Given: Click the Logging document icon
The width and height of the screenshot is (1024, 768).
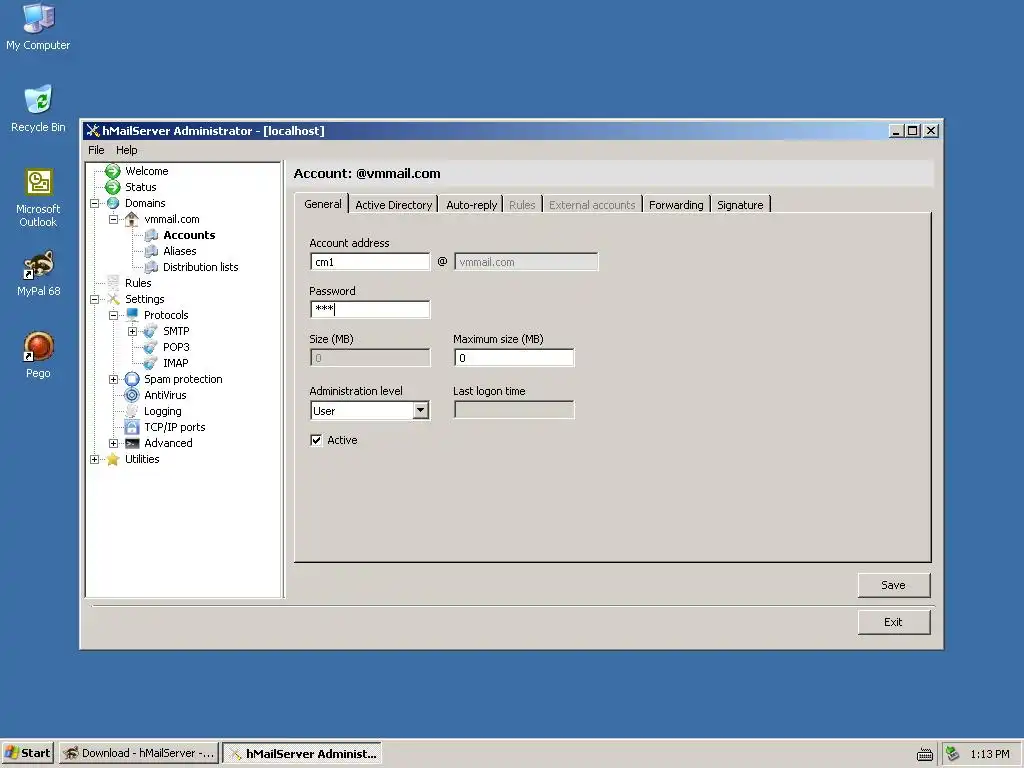Looking at the screenshot, I should click(x=132, y=411).
